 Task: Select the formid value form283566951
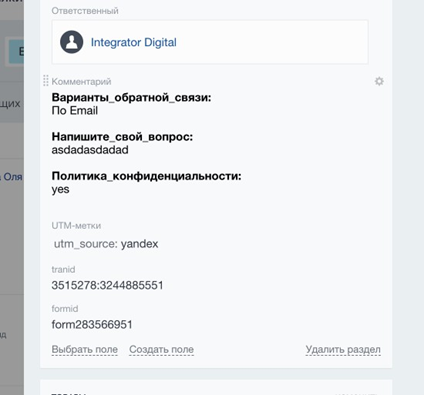click(92, 325)
